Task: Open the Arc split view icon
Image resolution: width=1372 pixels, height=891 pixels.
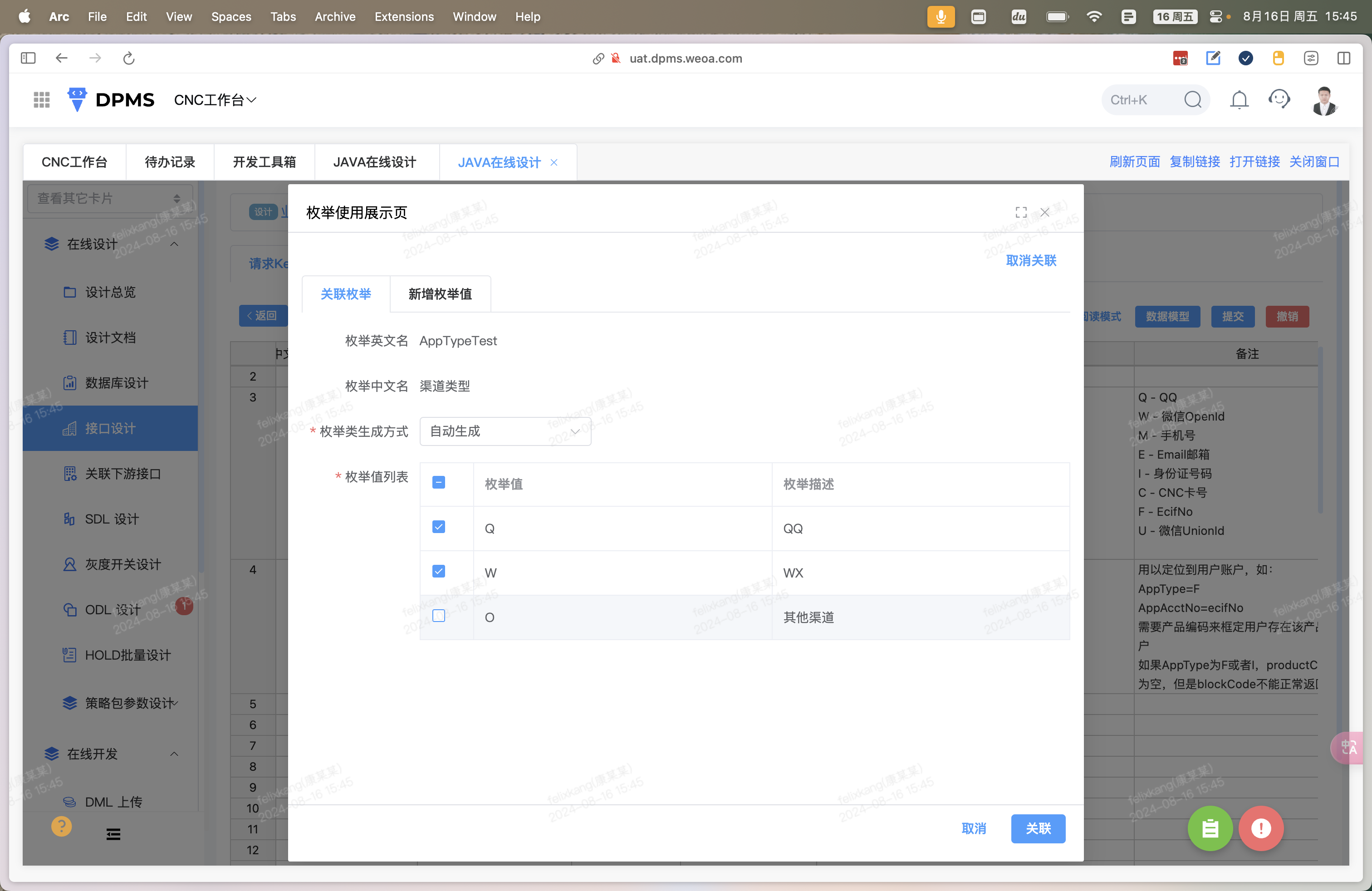Action: pyautogui.click(x=1344, y=58)
